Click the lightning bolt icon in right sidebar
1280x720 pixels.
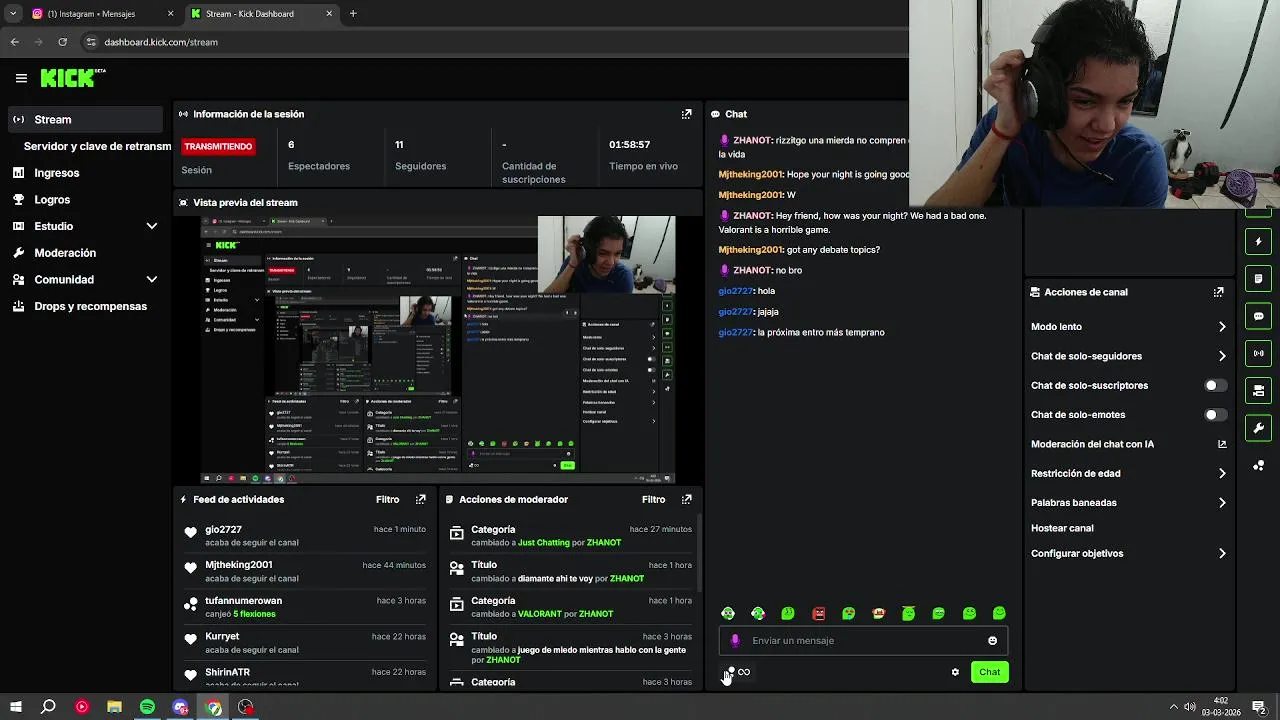point(1259,241)
